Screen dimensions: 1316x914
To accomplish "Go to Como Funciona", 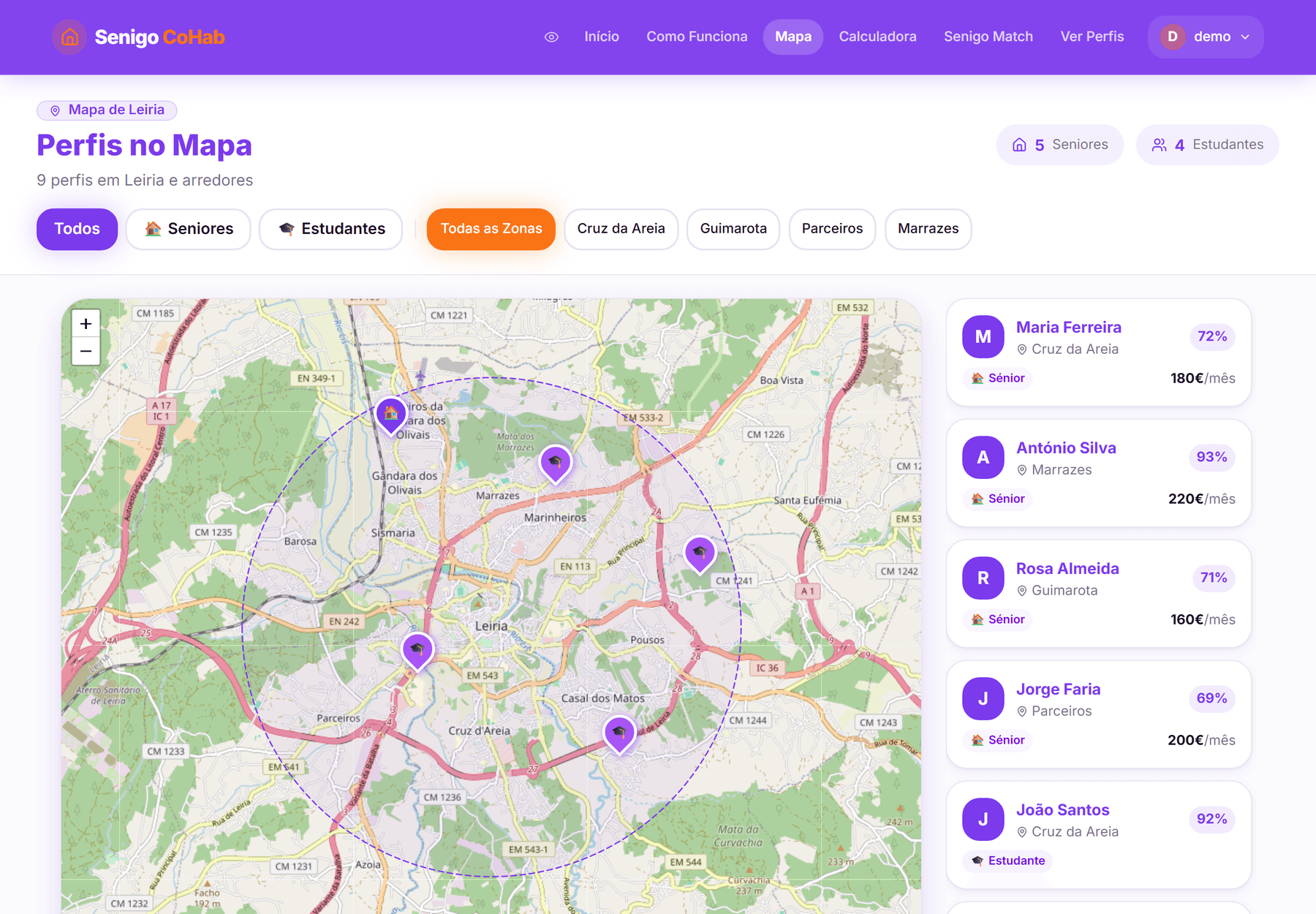I will tap(697, 37).
